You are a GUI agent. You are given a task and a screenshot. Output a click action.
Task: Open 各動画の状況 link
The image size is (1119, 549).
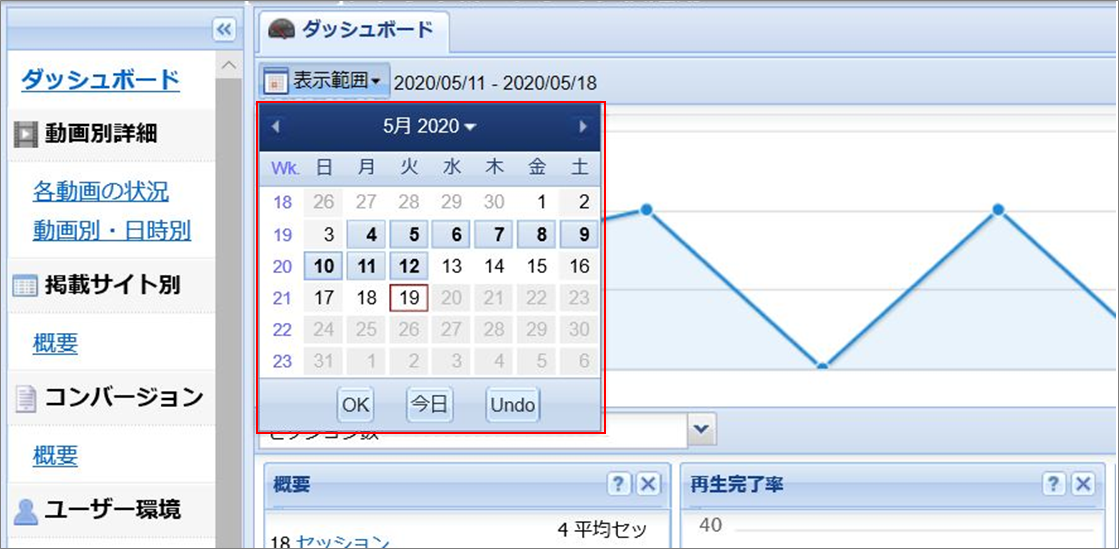tap(101, 191)
